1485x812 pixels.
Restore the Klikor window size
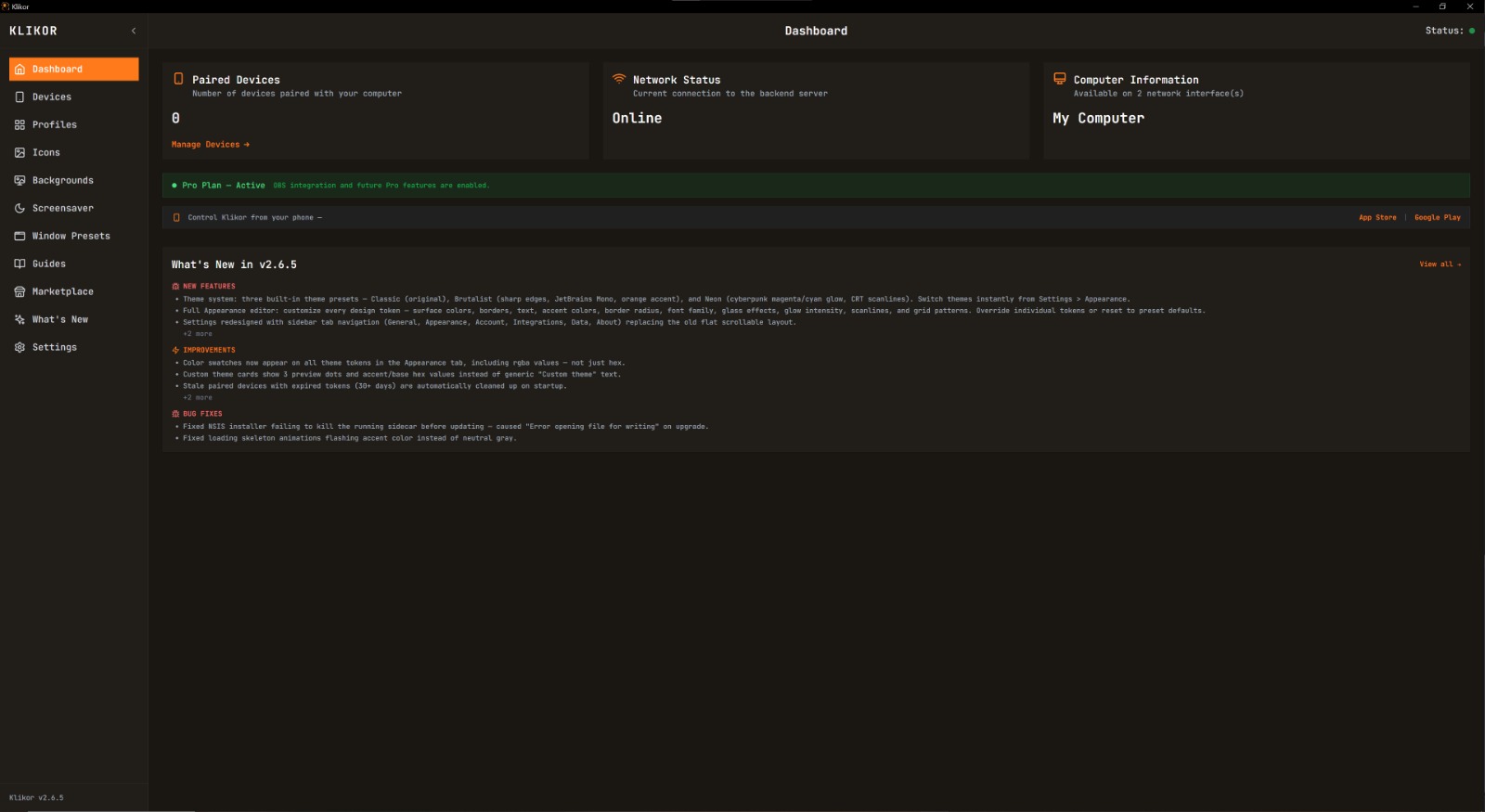click(x=1442, y=6)
